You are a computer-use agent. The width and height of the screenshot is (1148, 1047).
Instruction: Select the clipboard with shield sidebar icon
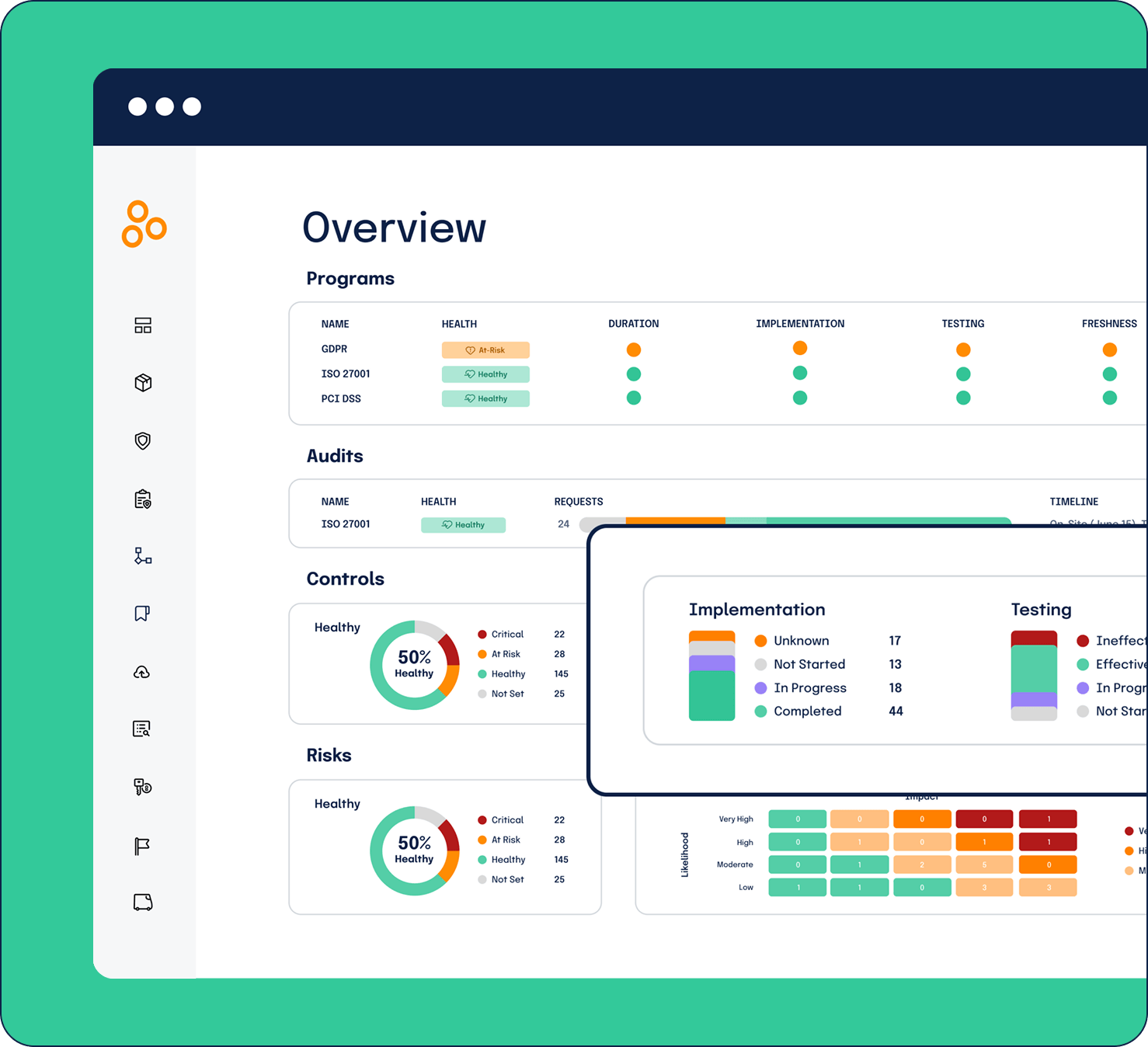pyautogui.click(x=143, y=499)
